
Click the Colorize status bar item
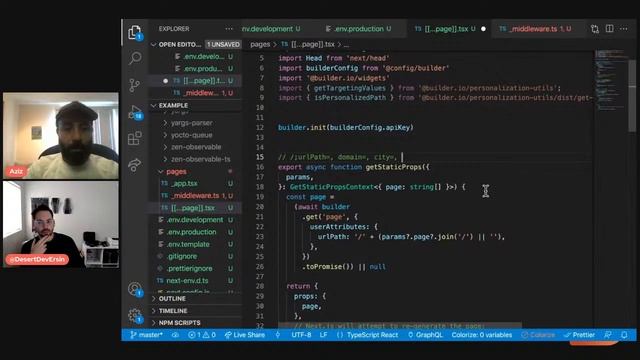point(538,335)
